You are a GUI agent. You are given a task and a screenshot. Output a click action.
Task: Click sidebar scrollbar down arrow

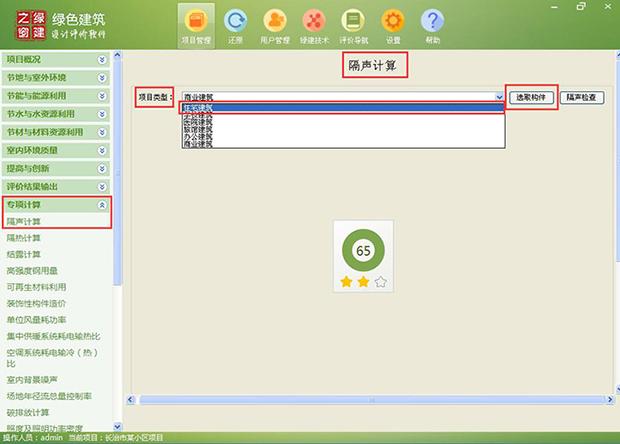117,427
